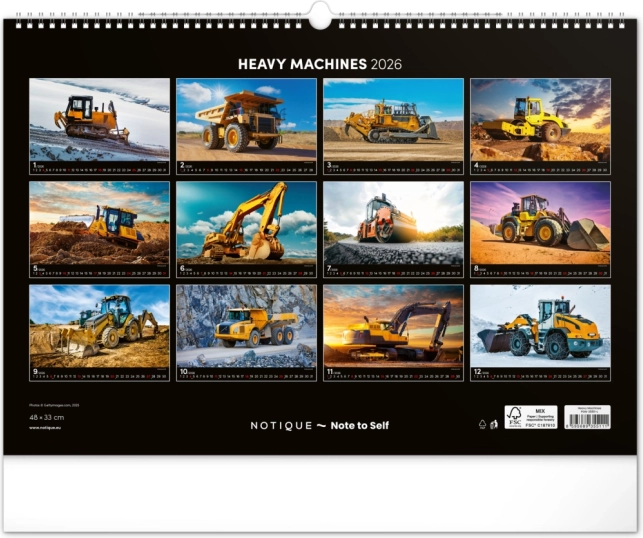Click the September backhoe loader photo

[99, 325]
